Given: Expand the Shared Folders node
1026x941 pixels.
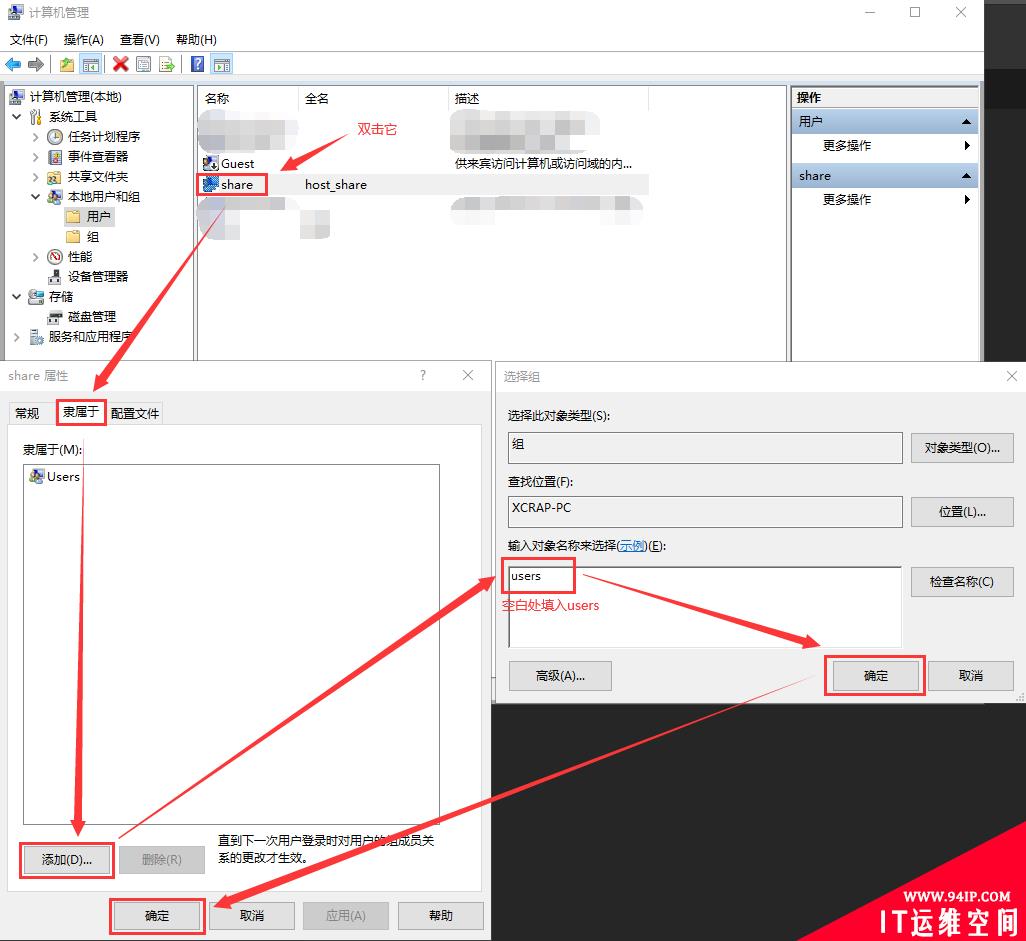Looking at the screenshot, I should 35,177.
